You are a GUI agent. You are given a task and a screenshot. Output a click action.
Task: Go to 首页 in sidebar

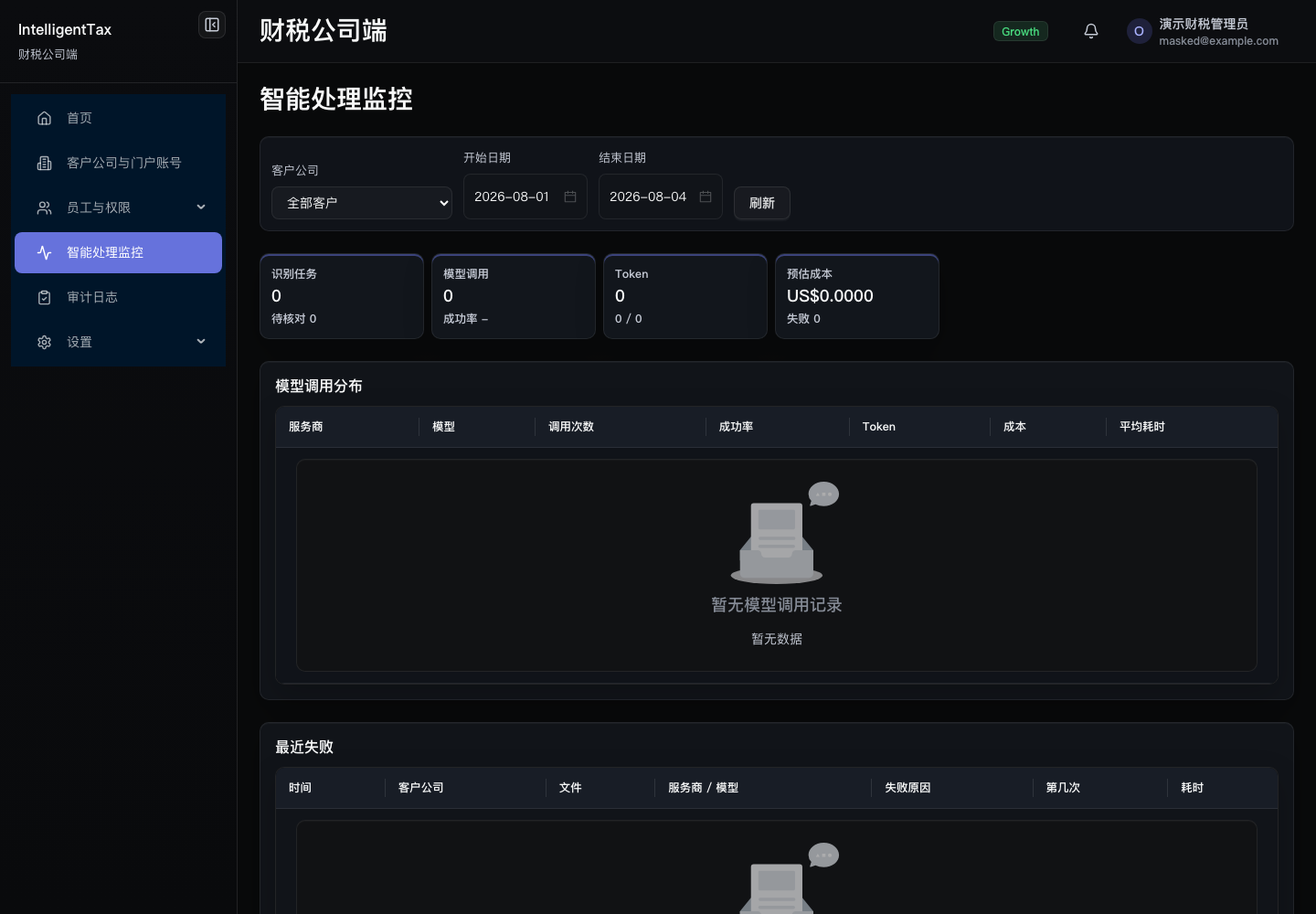[x=118, y=118]
